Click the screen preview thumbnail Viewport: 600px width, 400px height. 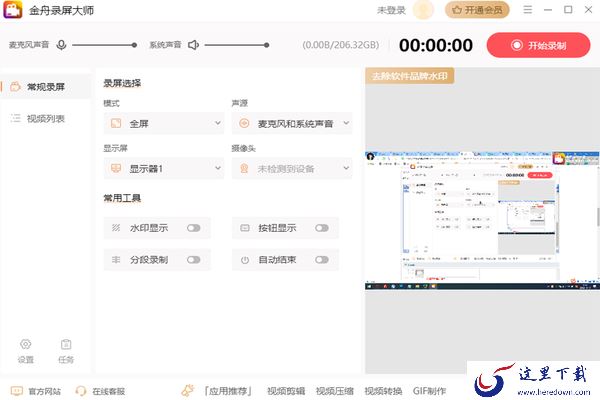click(482, 220)
